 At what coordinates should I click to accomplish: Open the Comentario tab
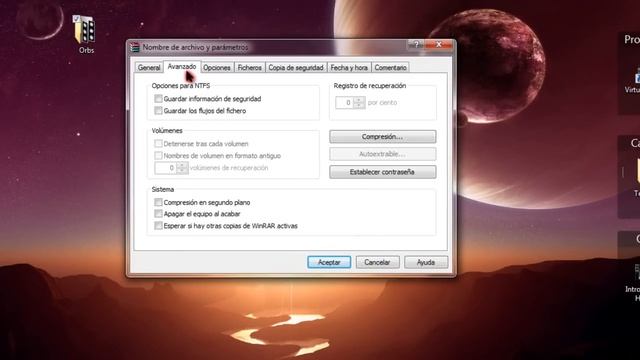pyautogui.click(x=390, y=68)
